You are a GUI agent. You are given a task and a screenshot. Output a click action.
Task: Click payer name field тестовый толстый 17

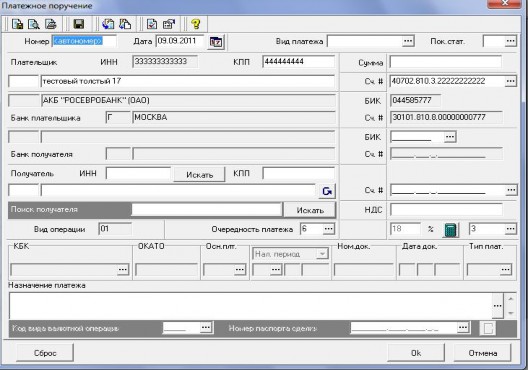(188, 81)
